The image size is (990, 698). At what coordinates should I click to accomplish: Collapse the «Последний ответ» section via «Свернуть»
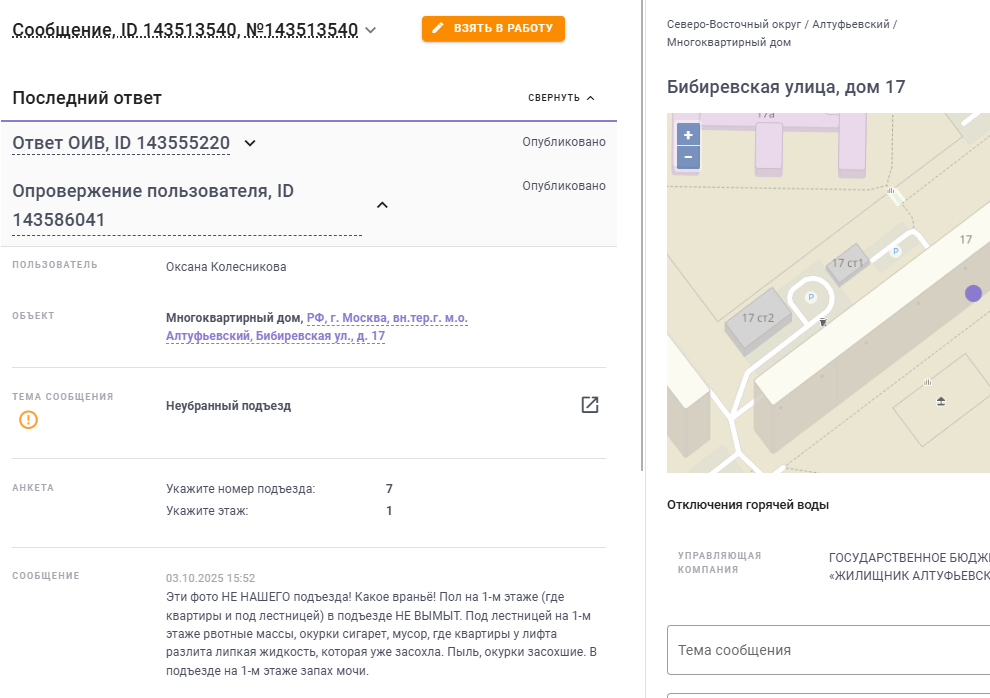pyautogui.click(x=561, y=98)
